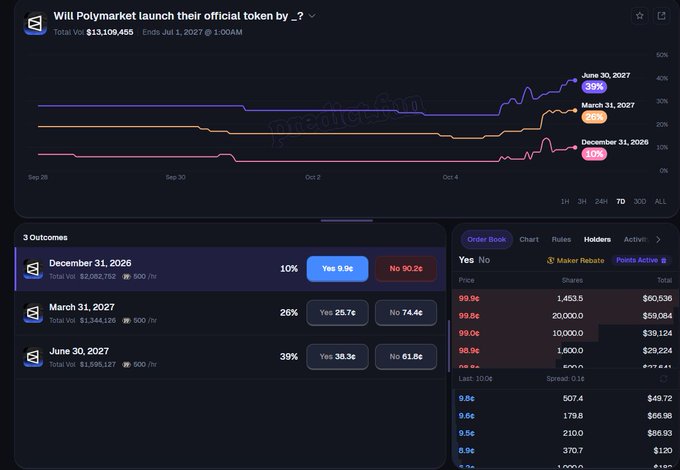Screen dimensions: 680x470
Task: Click the Shares column header
Action: pos(572,281)
